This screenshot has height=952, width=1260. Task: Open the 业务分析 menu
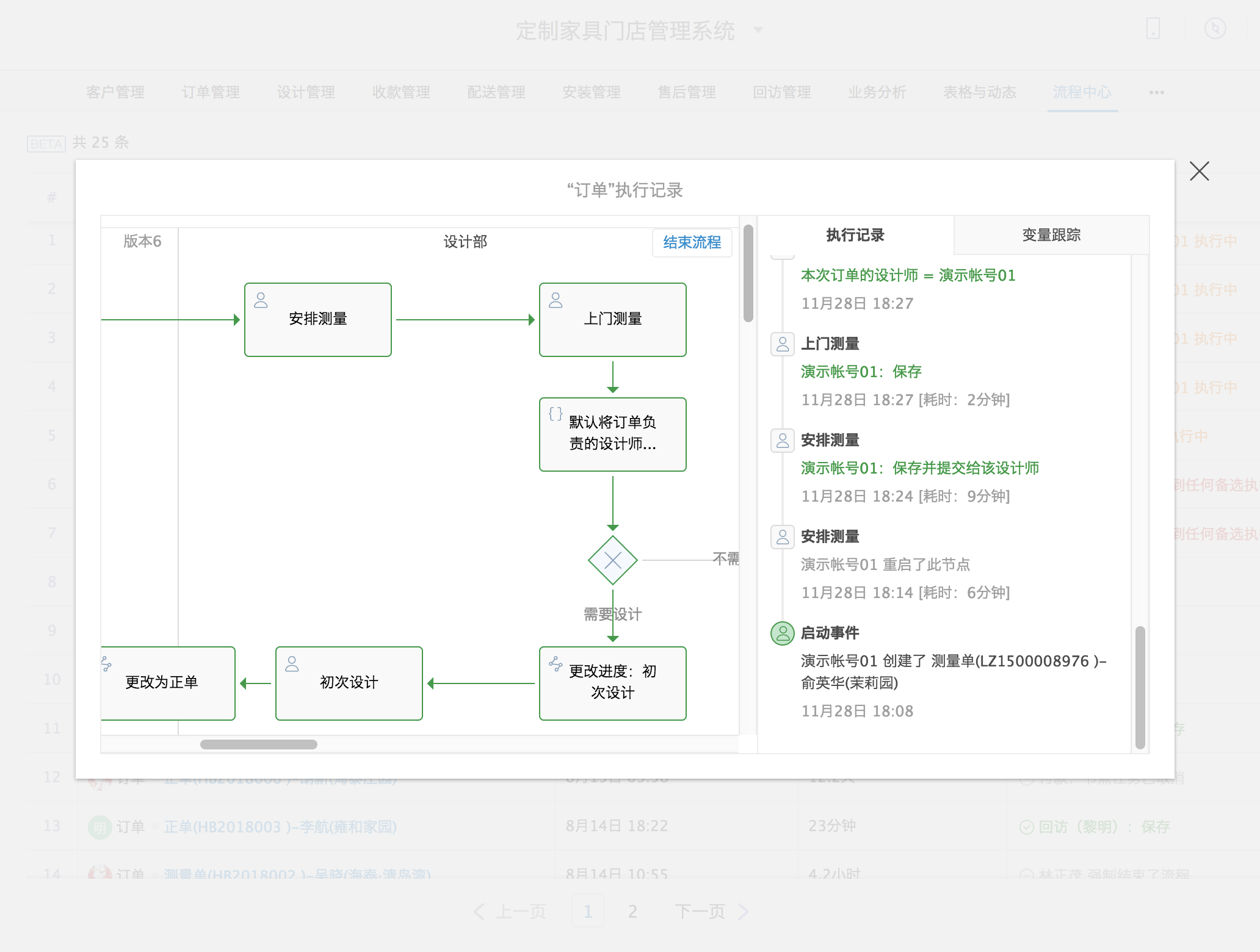click(x=877, y=92)
